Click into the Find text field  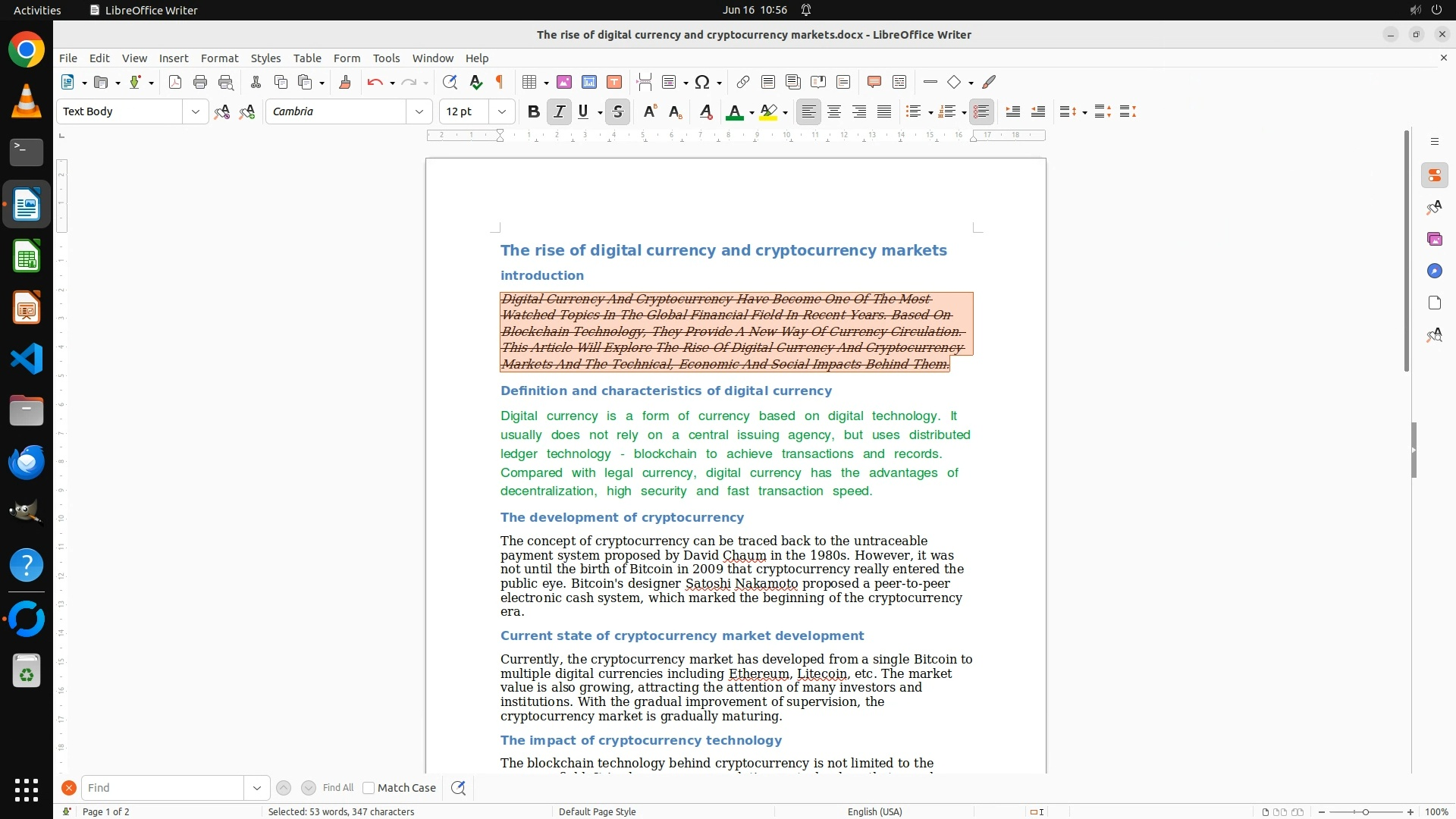[162, 788]
